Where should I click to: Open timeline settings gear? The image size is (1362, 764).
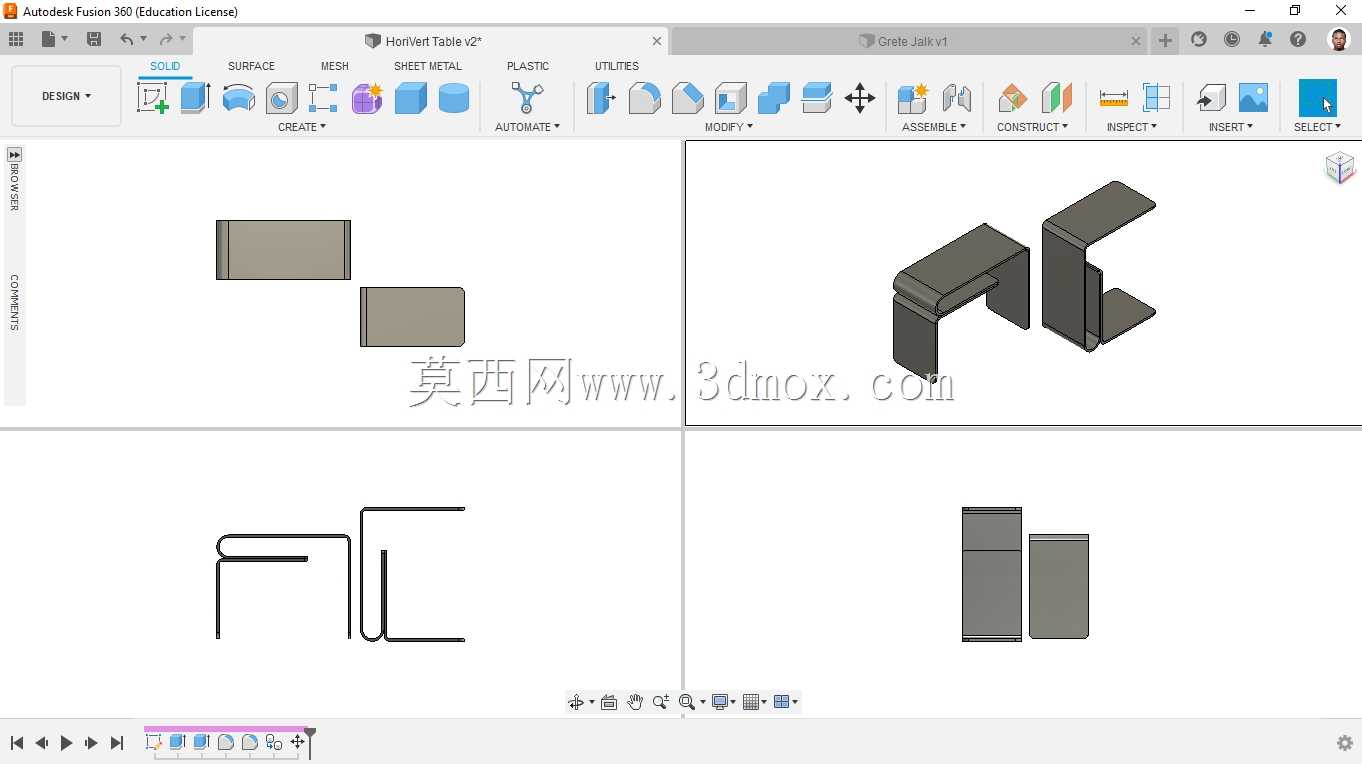[1345, 743]
